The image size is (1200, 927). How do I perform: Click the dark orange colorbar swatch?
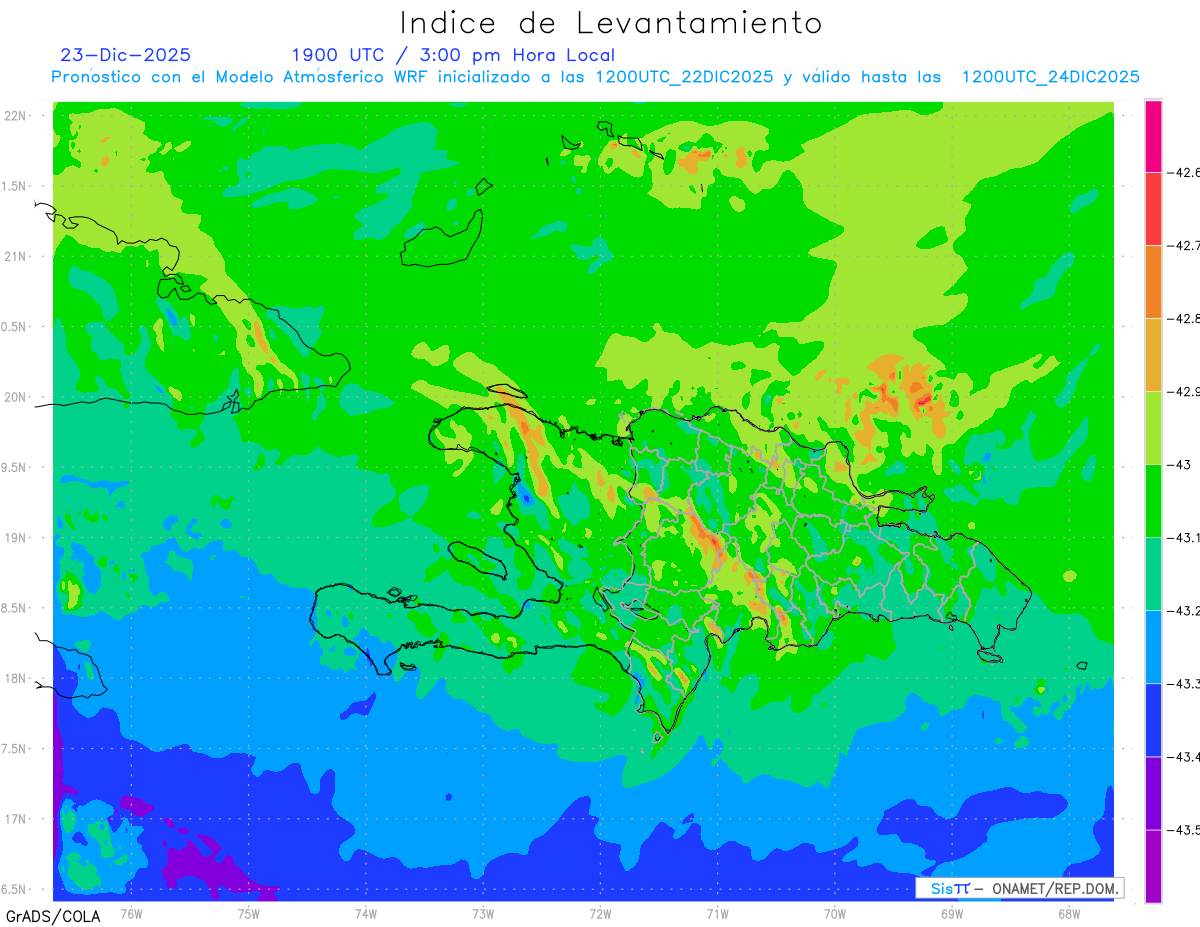(1153, 281)
